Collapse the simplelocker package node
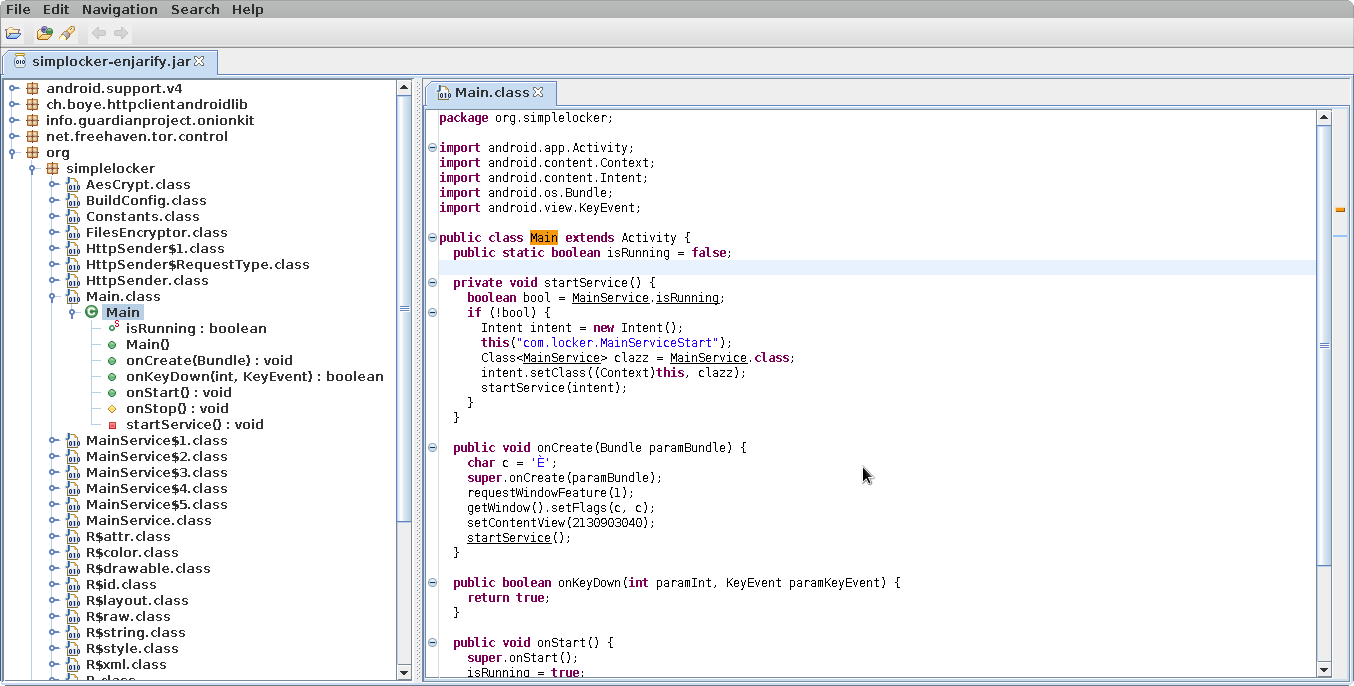Screen dimensions: 1354x686 coord(33,168)
